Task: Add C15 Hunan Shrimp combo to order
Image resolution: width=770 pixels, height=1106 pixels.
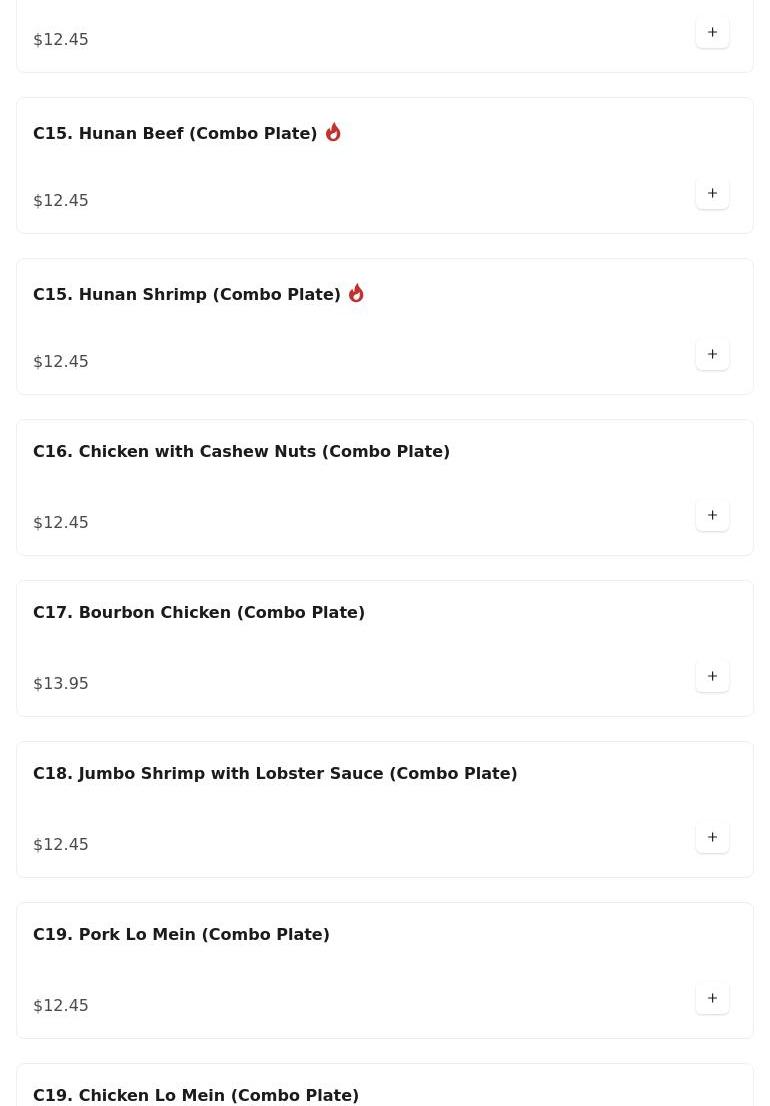Action: [712, 354]
